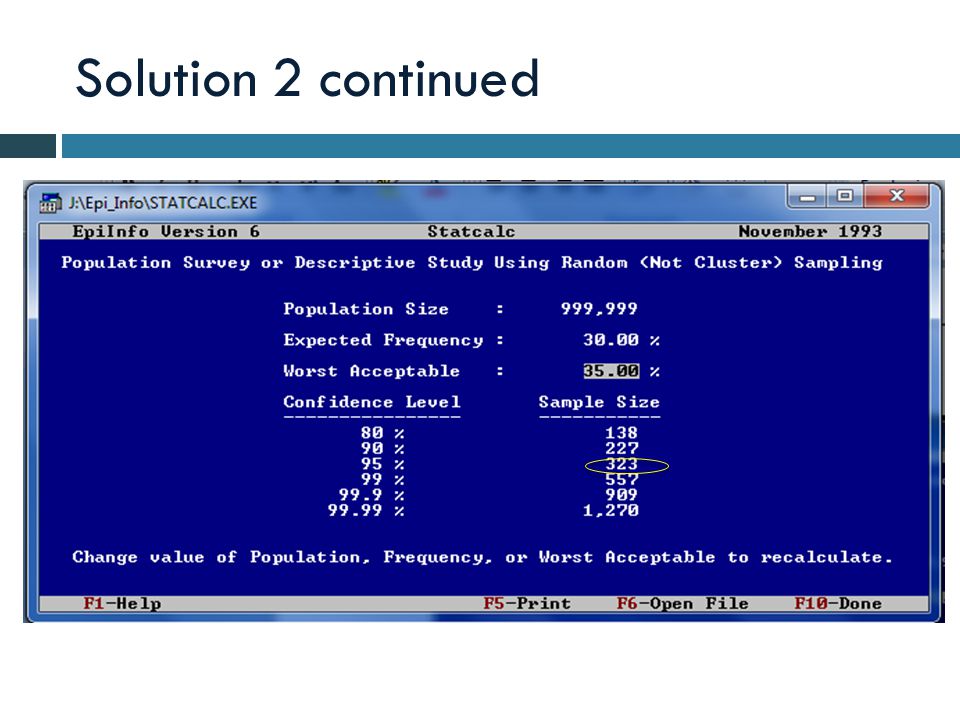Click the 99.99 % confidence level row
Viewport: 960px width, 720px height.
click(366, 511)
